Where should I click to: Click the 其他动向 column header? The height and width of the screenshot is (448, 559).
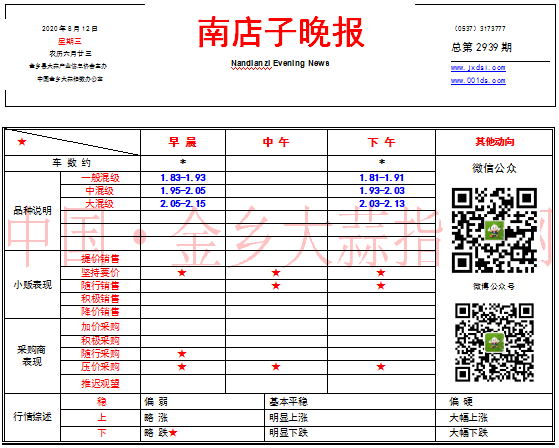pos(495,142)
